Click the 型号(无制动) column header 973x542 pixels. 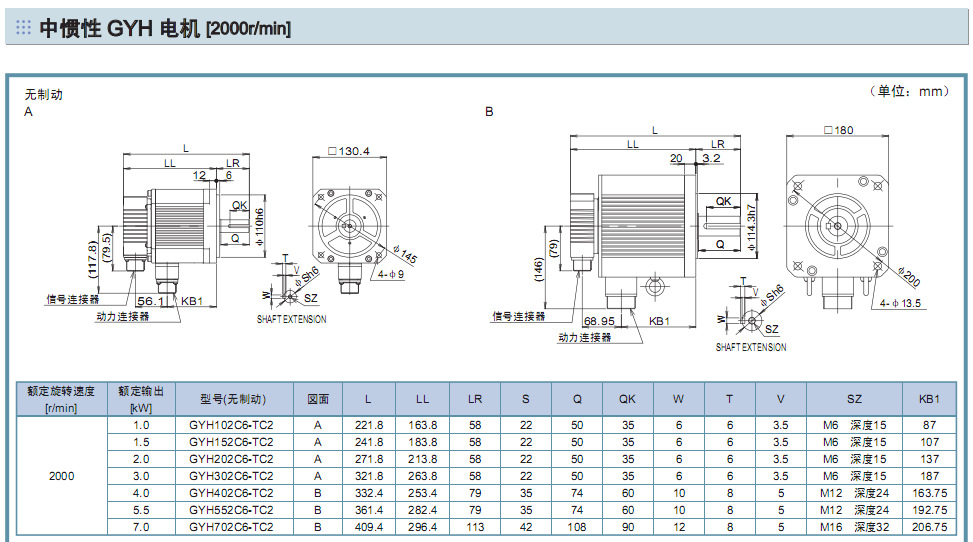(233, 399)
